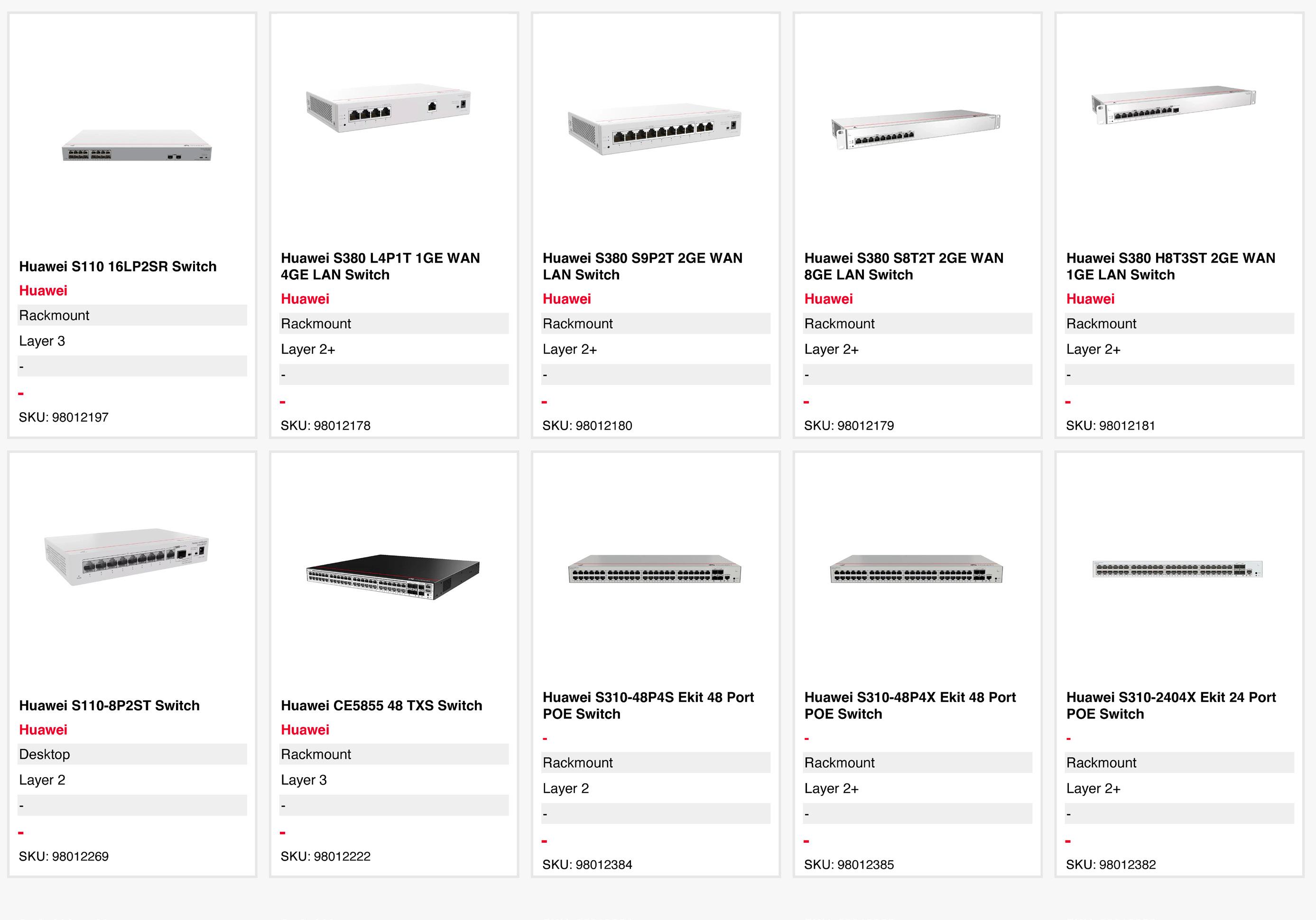This screenshot has width=1316, height=920.
Task: Open the S380 S8T2T switch thumbnail
Action: tap(915, 129)
